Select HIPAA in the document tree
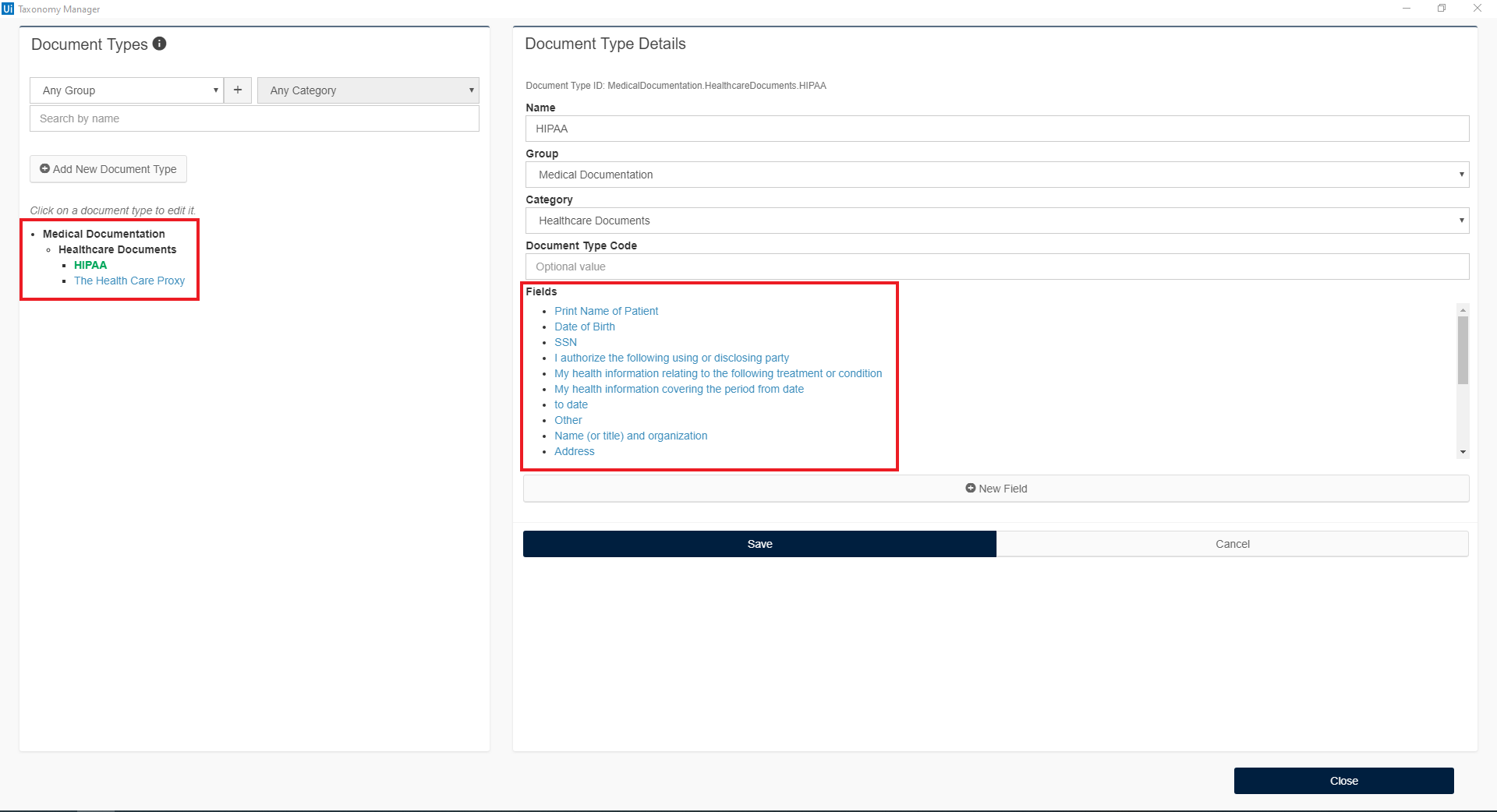The image size is (1497, 812). click(x=90, y=265)
